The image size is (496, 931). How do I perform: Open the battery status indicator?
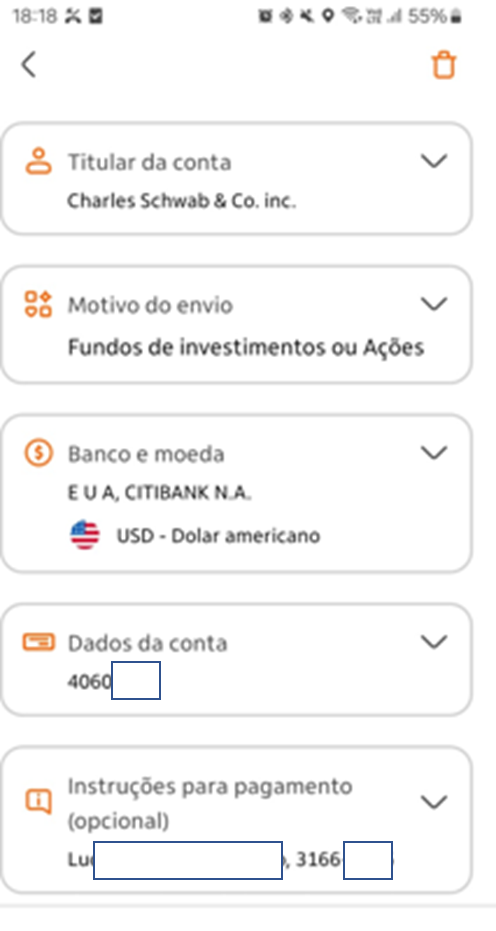click(x=434, y=17)
